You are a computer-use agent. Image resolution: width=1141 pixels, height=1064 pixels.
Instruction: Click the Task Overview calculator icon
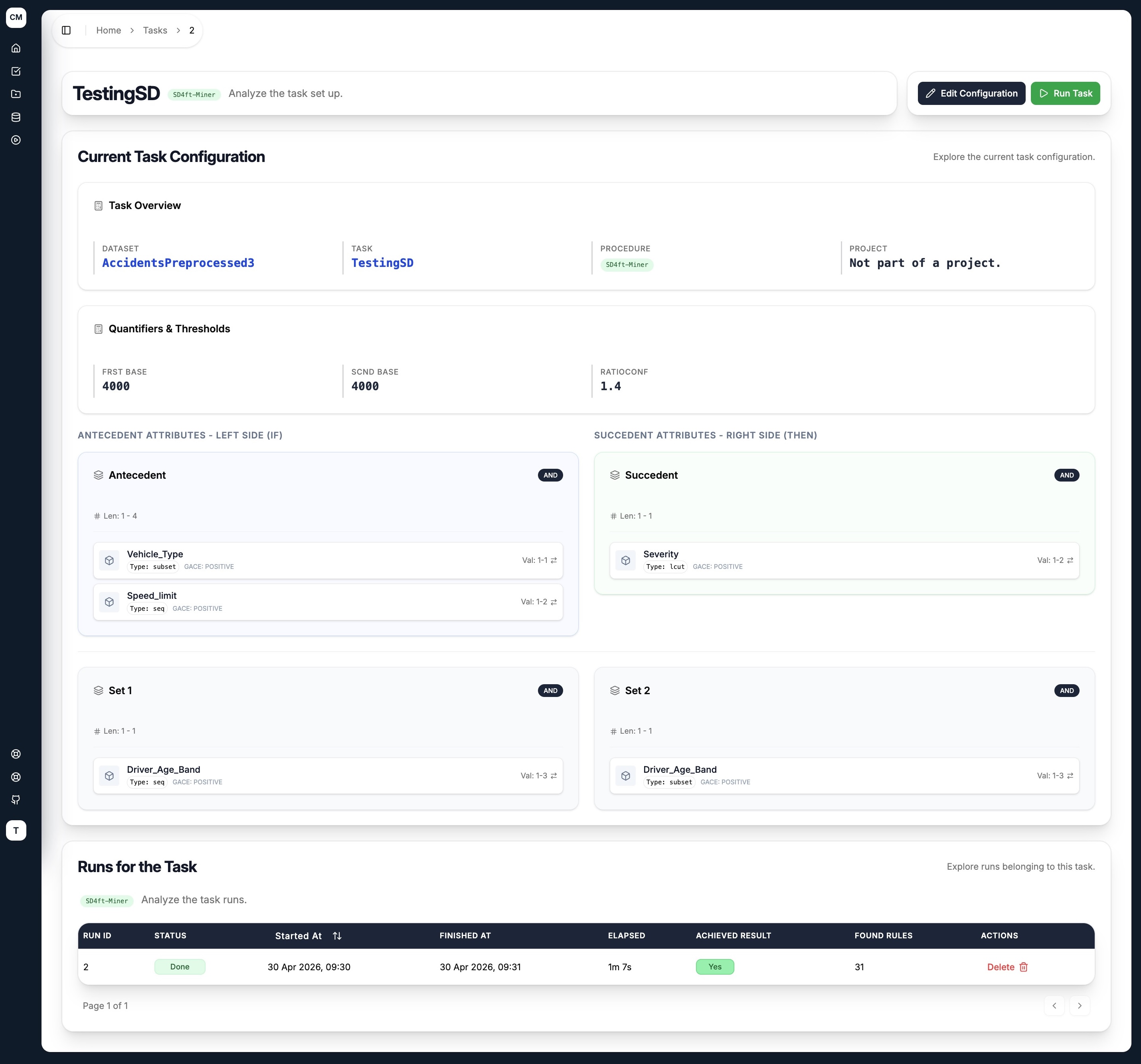point(98,205)
